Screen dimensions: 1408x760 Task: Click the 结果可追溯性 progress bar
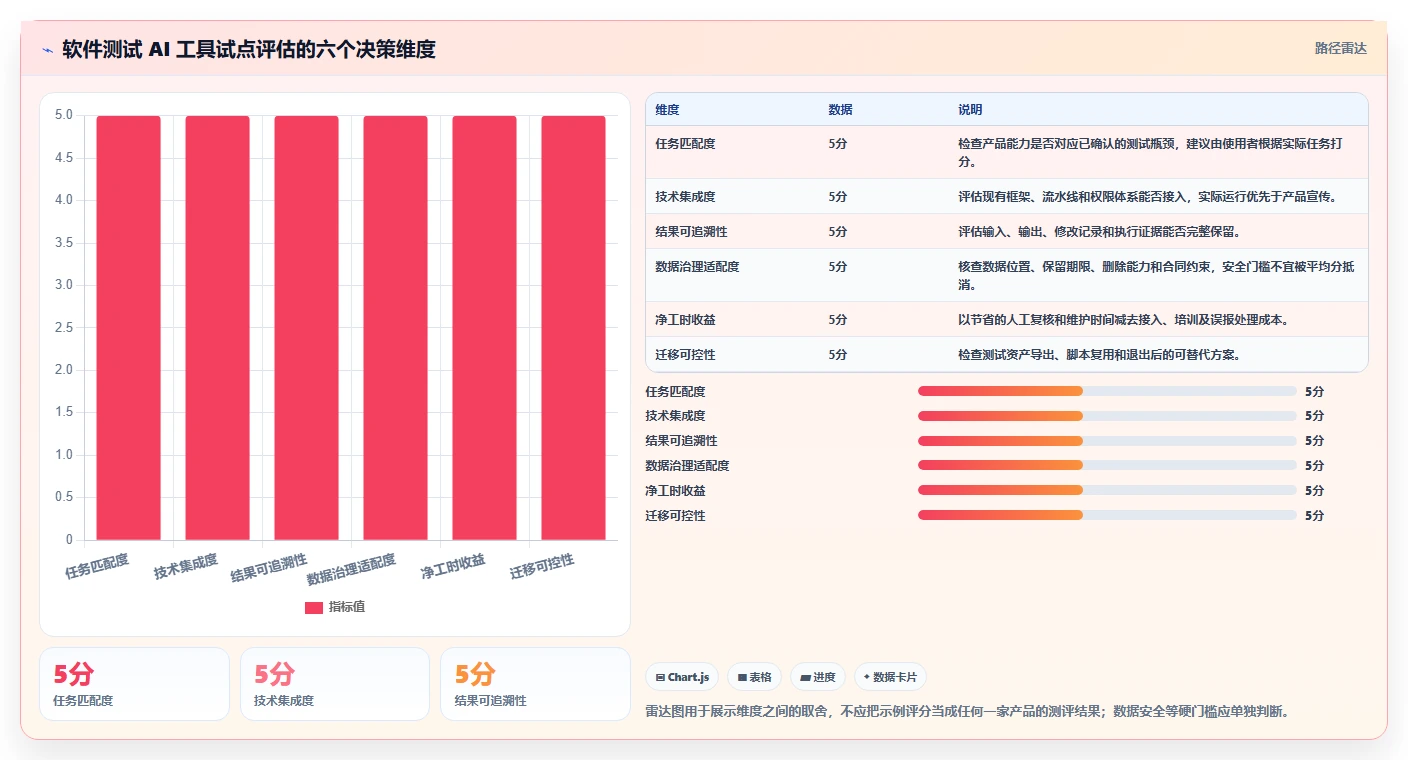tap(1107, 441)
